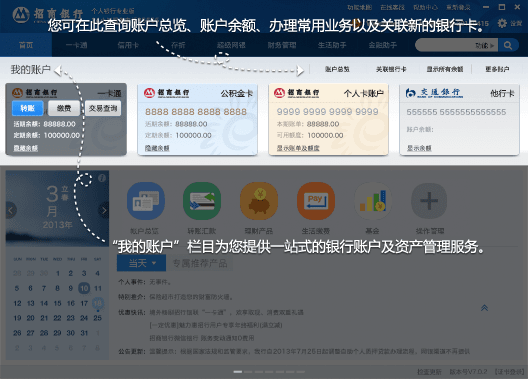Click card number 8888 8888 8888 8888
The height and width of the screenshot is (379, 528).
pos(196,112)
